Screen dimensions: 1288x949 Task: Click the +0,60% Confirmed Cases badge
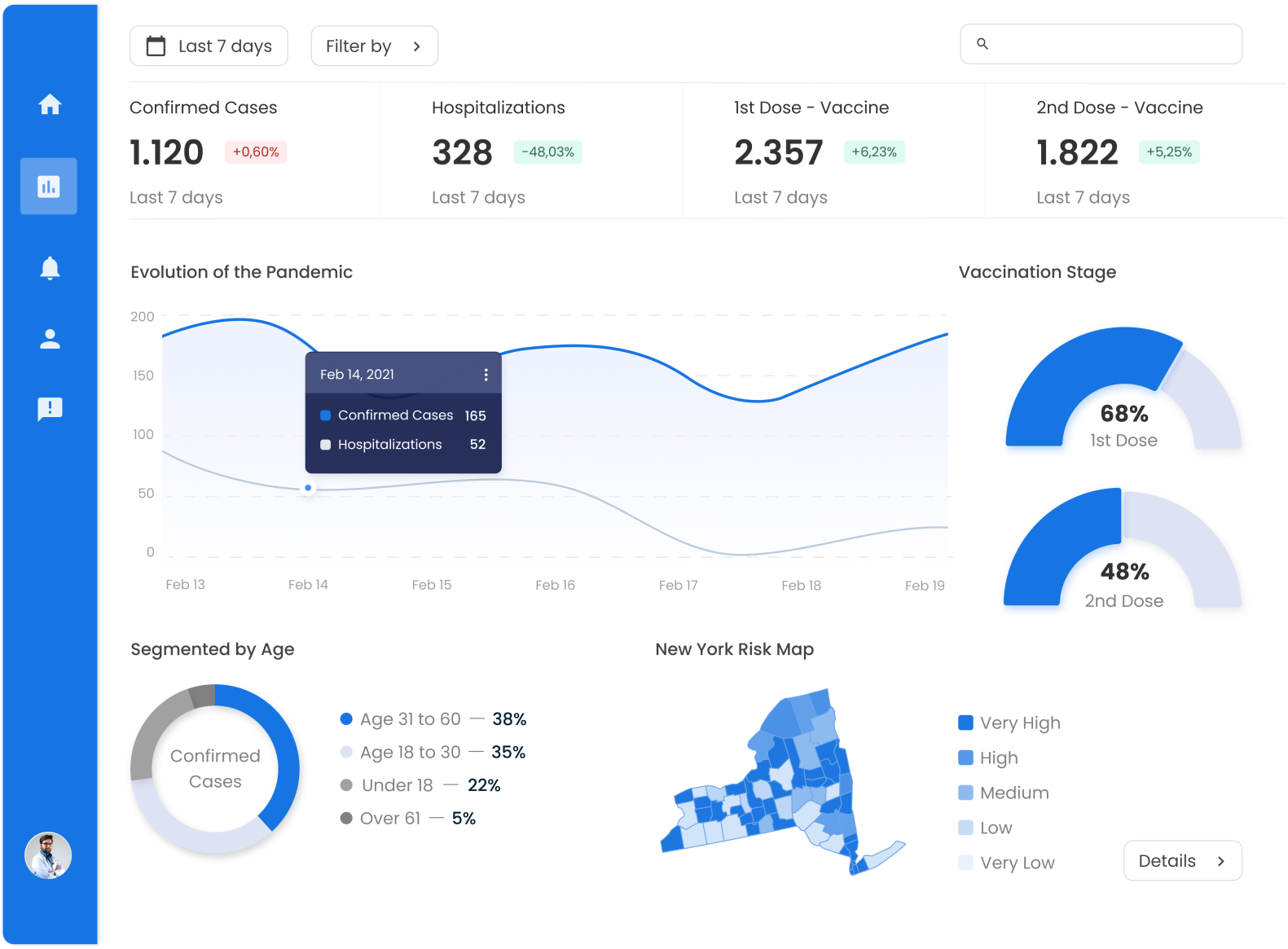(256, 152)
